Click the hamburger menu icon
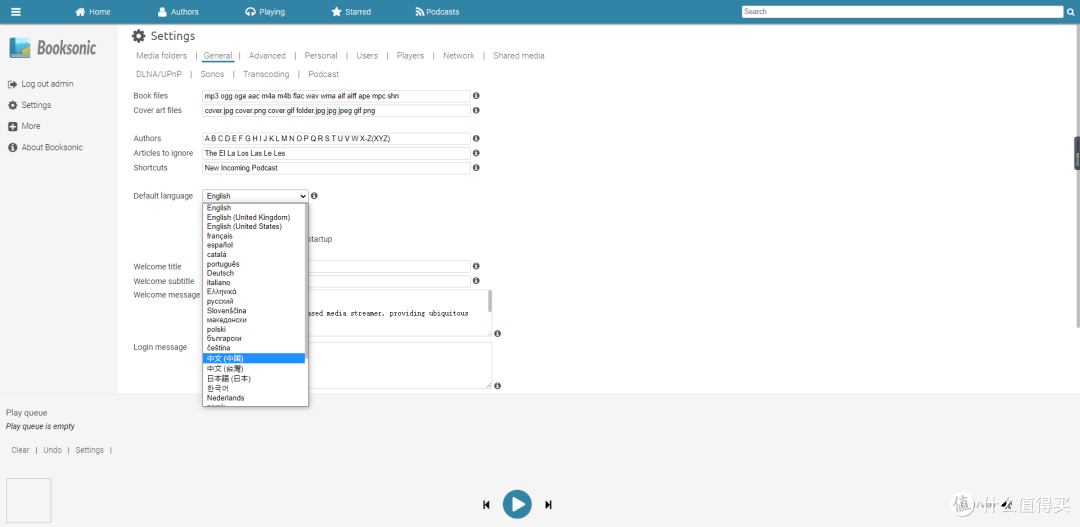1080x527 pixels. 16,12
